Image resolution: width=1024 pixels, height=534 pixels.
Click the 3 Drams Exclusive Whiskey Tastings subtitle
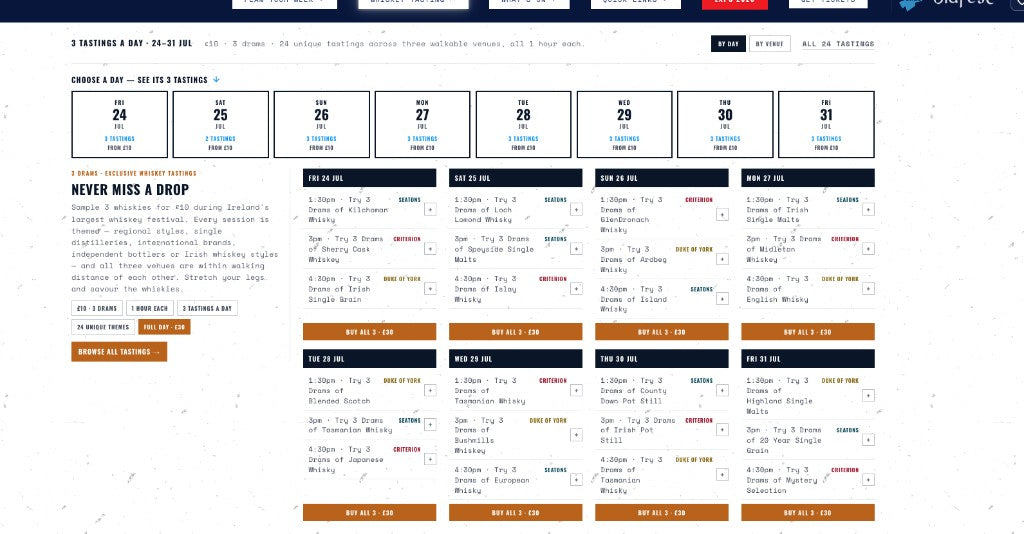point(134,174)
